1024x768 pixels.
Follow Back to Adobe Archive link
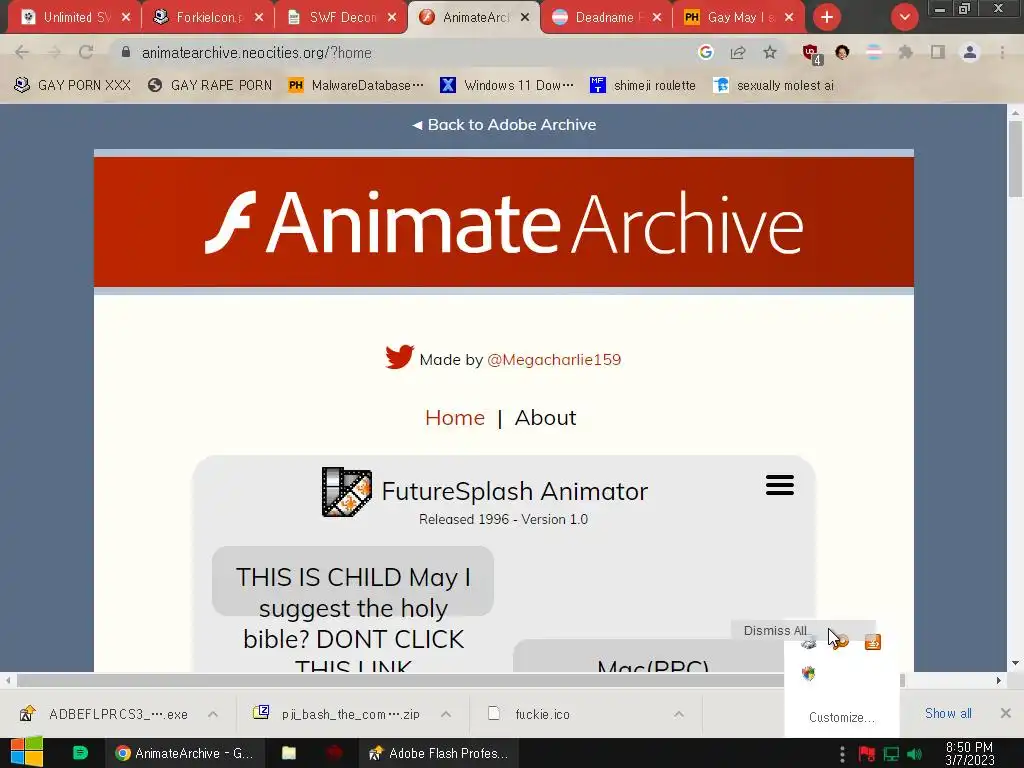504,124
